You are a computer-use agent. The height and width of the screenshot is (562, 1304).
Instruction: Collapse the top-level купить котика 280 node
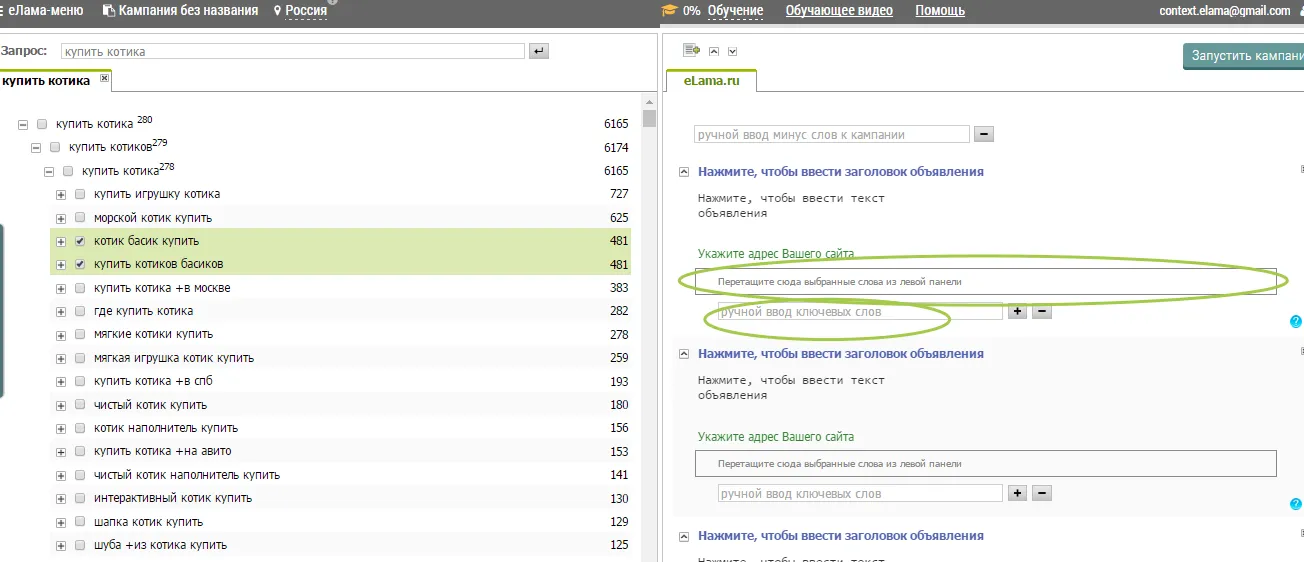click(x=23, y=125)
